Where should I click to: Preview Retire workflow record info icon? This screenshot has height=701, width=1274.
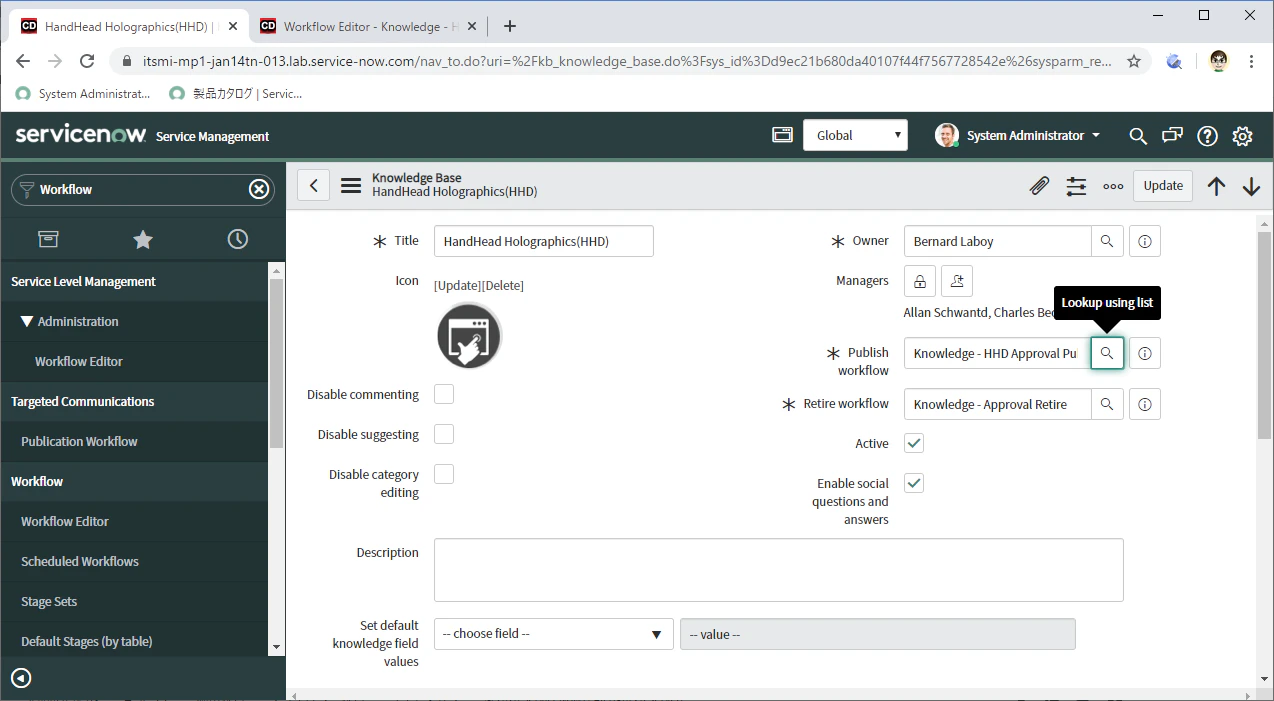[1145, 404]
